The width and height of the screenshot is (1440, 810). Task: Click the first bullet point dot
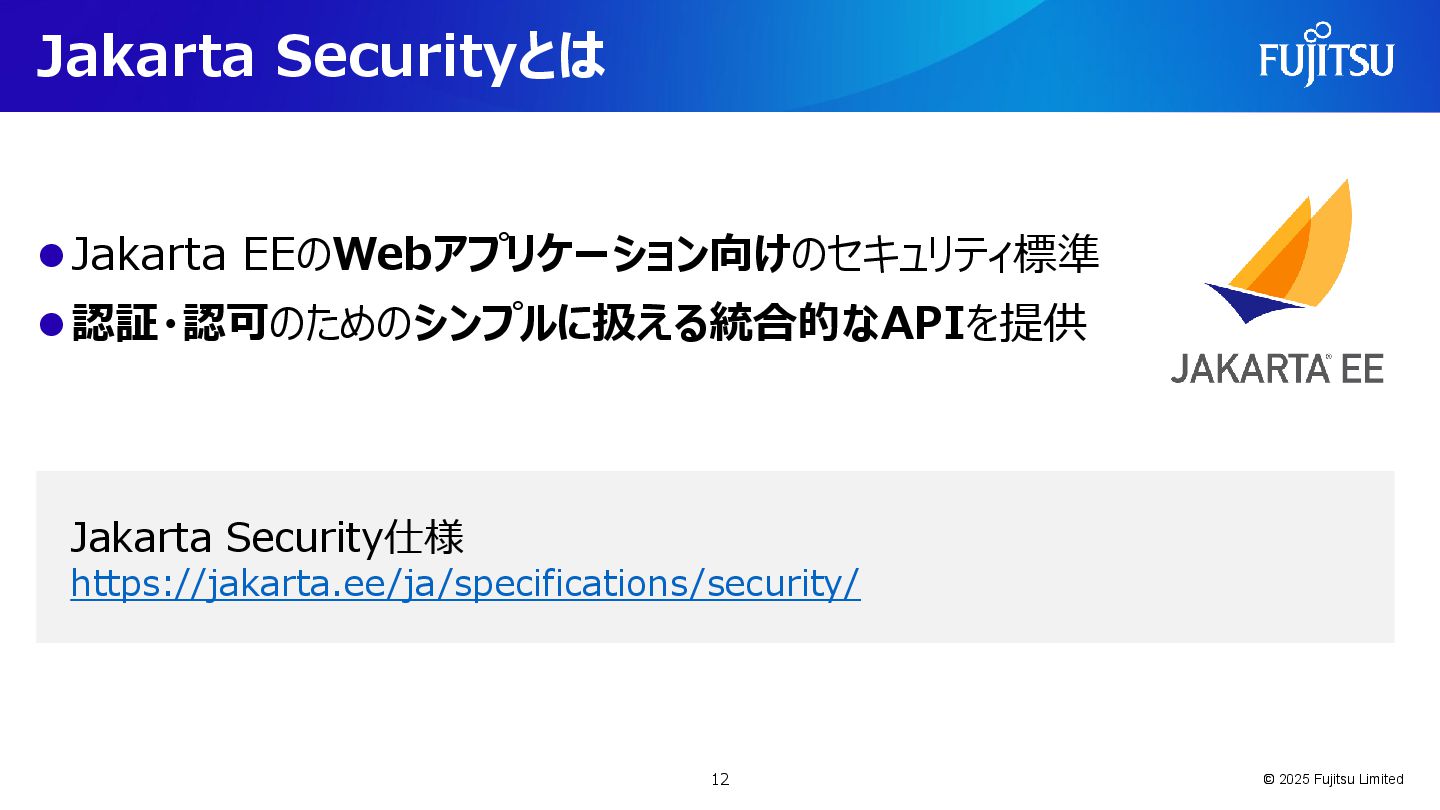[51, 255]
